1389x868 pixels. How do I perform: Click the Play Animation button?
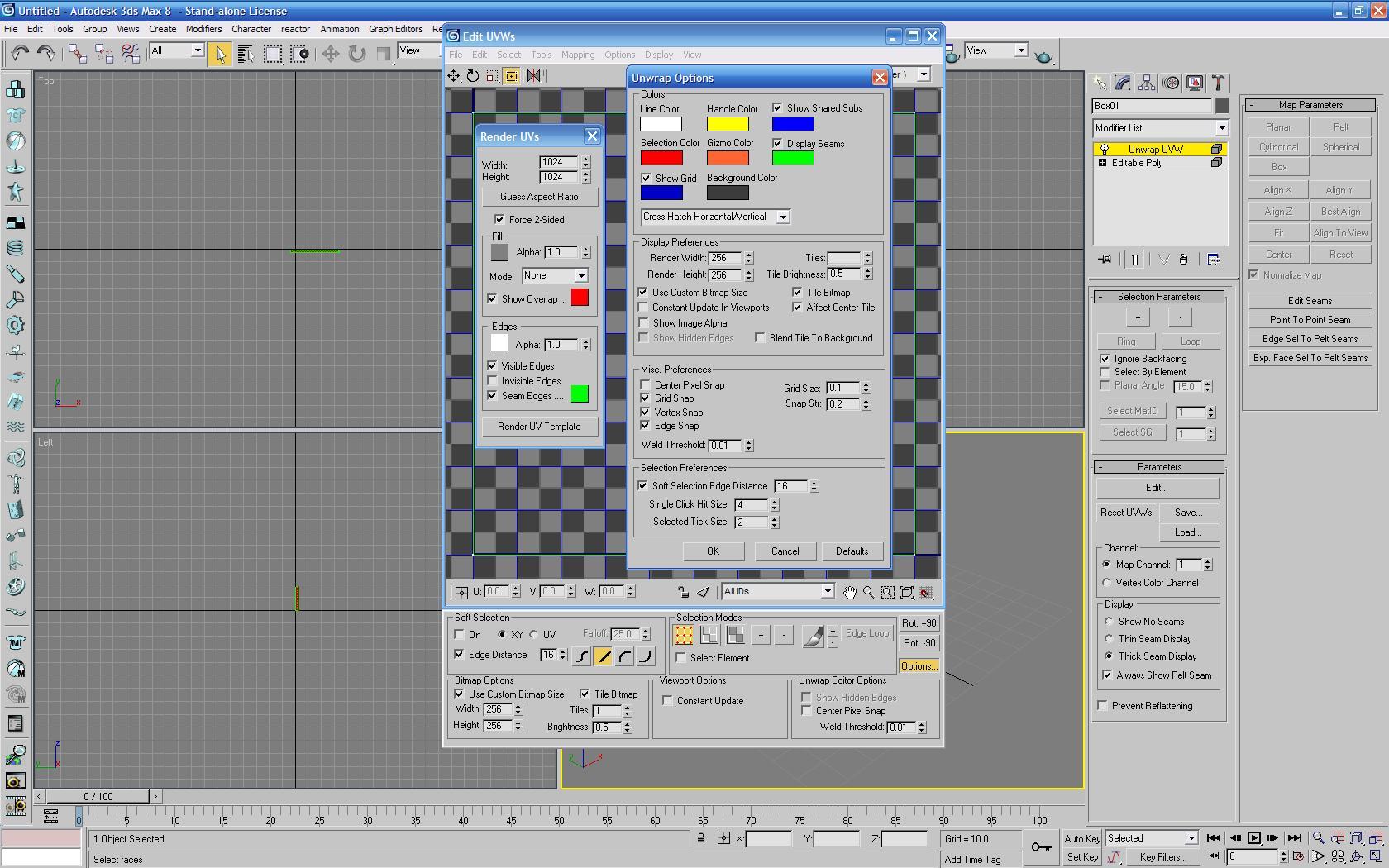1253,838
